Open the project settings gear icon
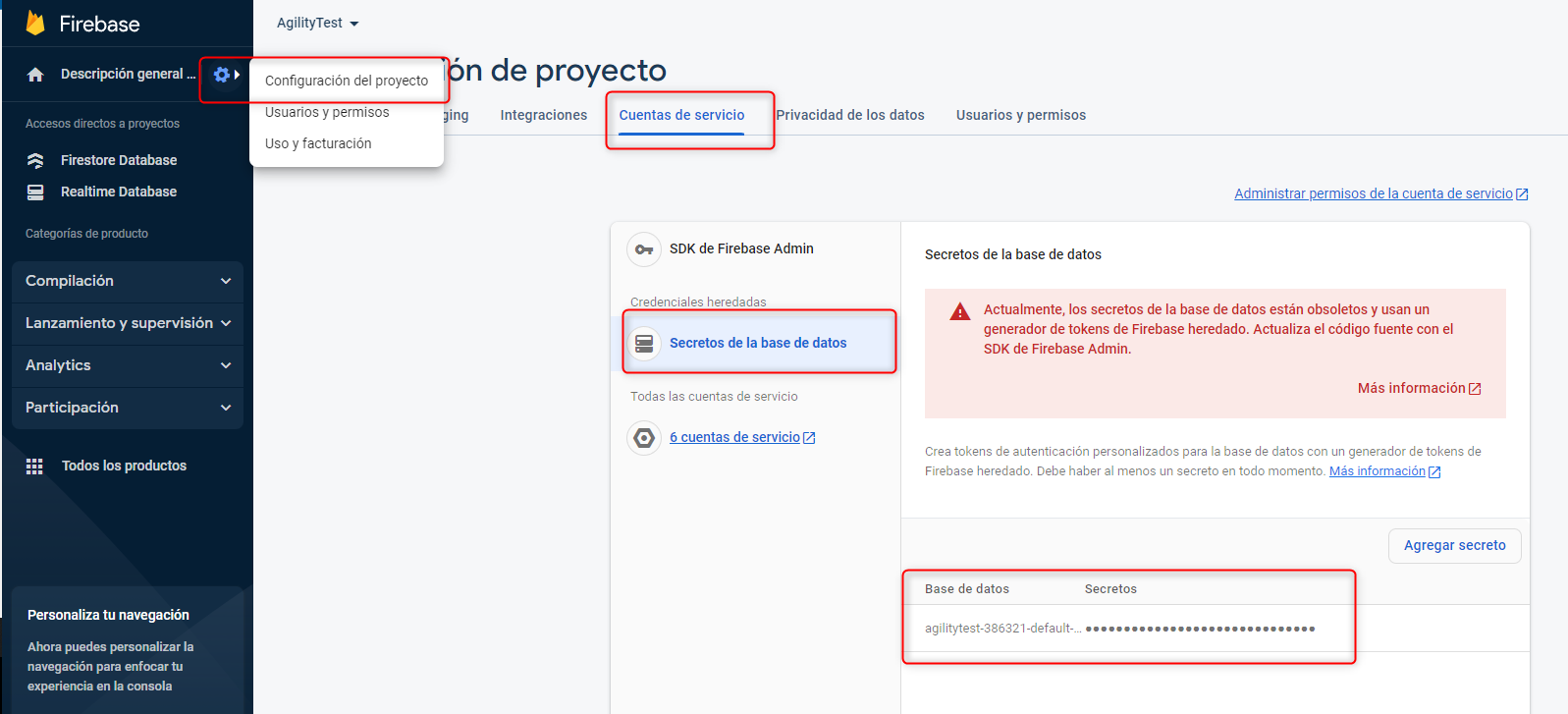 click(222, 75)
